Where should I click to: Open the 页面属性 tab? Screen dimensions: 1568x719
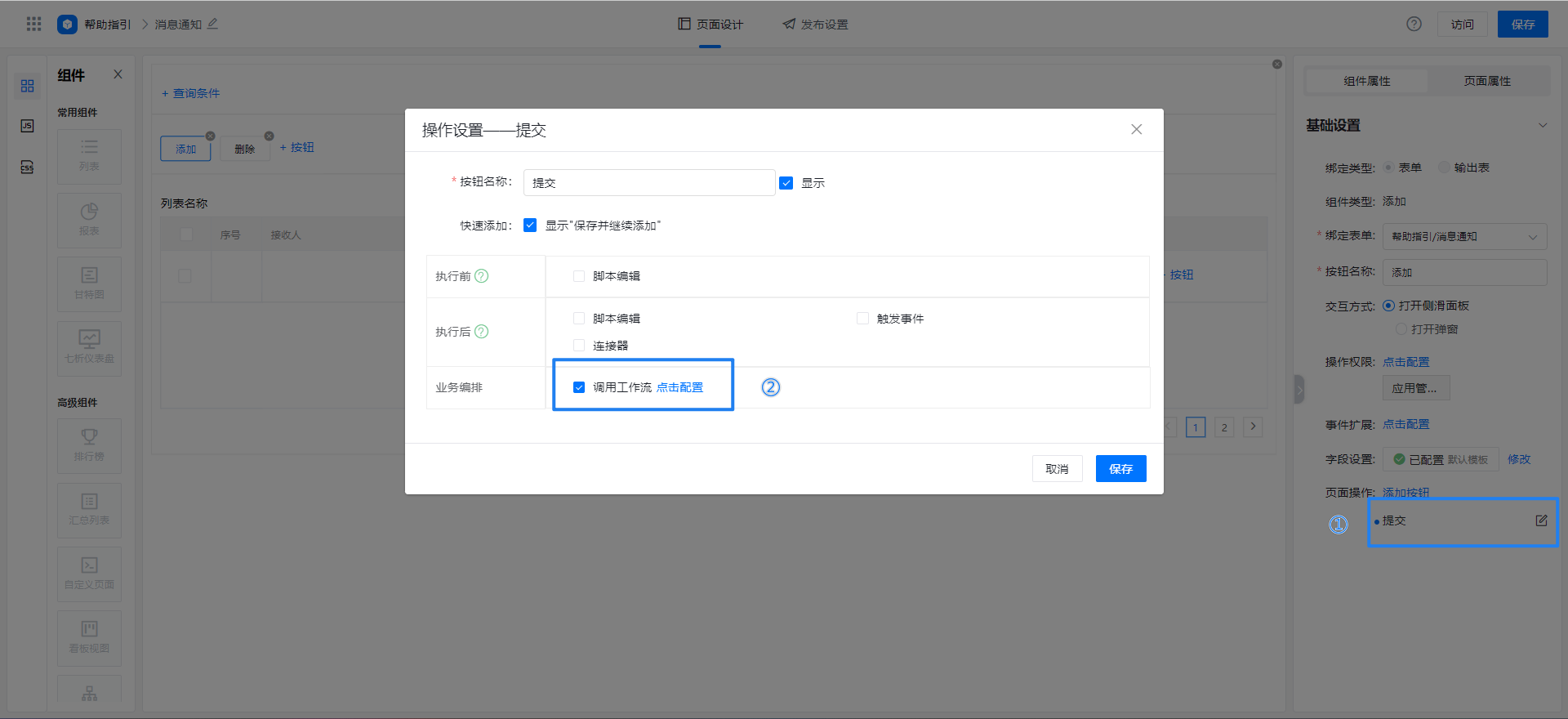pyautogui.click(x=1487, y=81)
